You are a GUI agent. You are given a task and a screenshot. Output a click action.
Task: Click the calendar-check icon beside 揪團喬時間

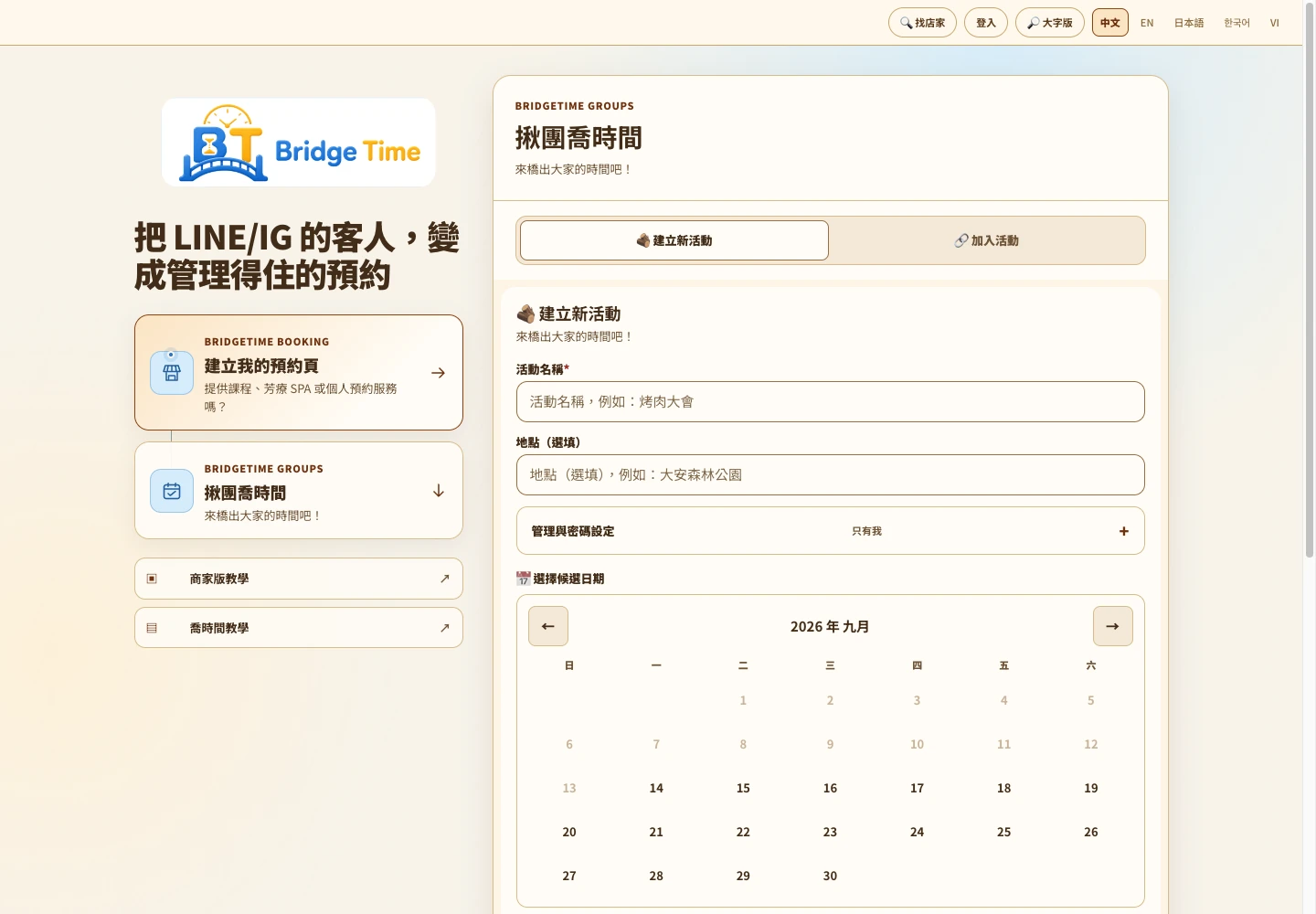tap(172, 491)
